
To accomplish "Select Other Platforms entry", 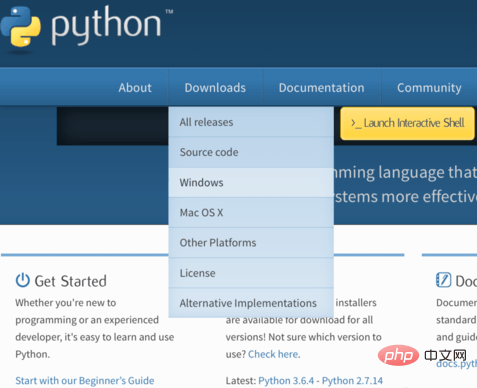I will (251, 243).
